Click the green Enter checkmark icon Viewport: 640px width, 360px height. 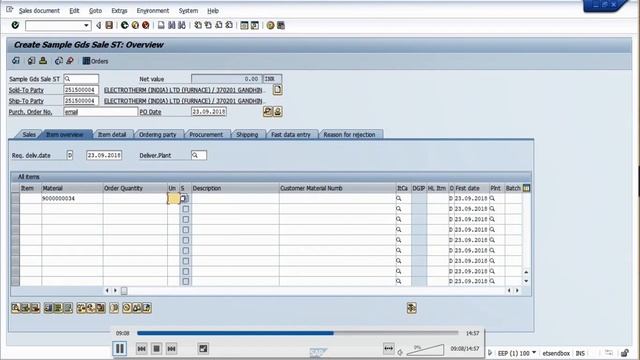click(15, 25)
